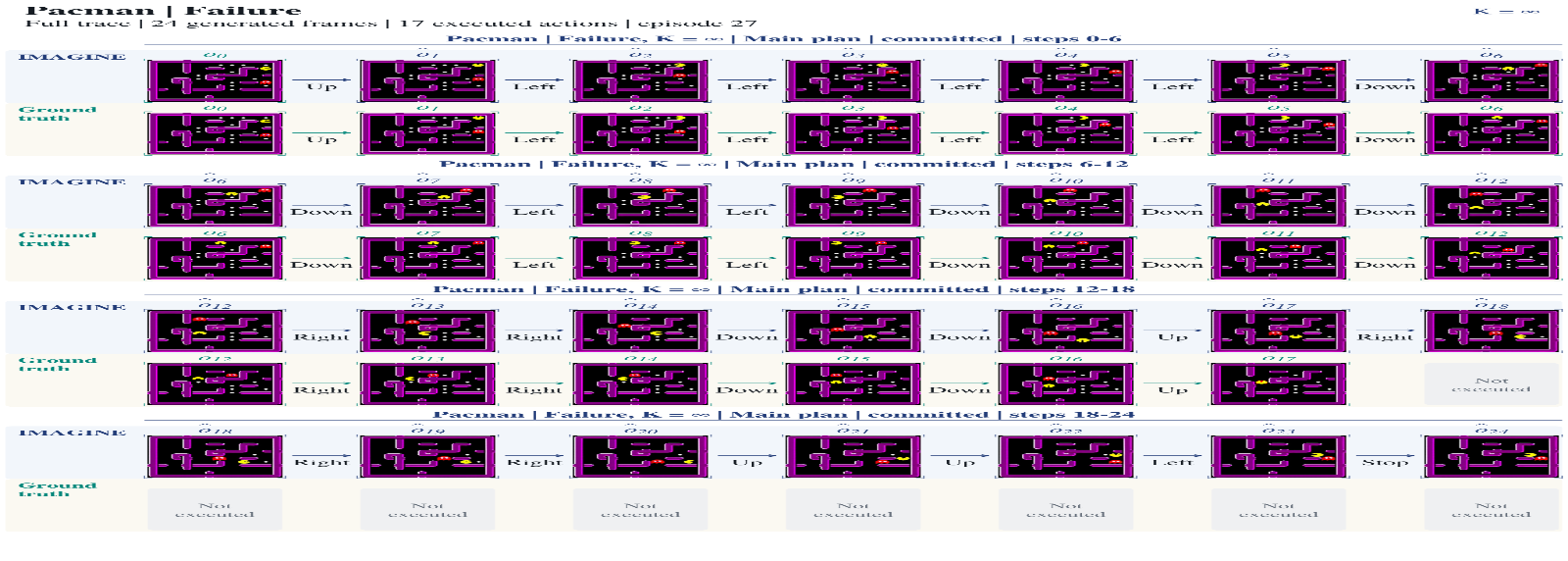This screenshot has width=1568, height=561.
Task: Click "Left" action label after IMAGINE frame ô7
Action: pos(534,212)
